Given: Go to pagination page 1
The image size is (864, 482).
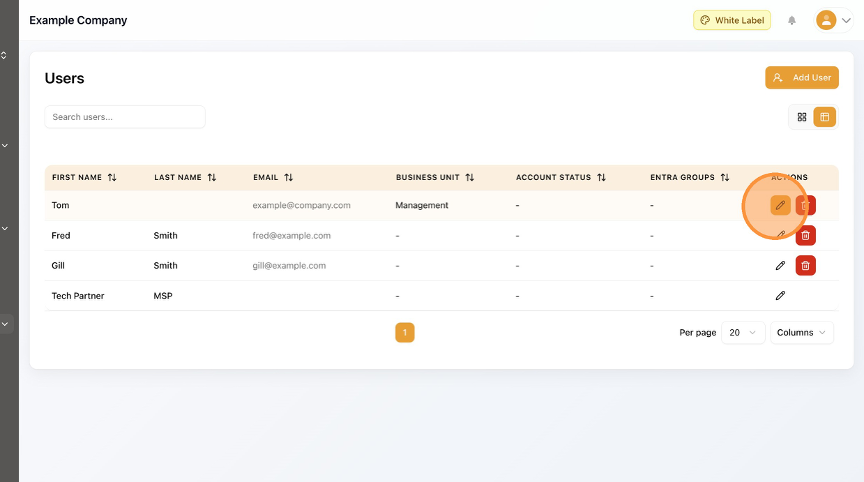Looking at the screenshot, I should [x=404, y=332].
